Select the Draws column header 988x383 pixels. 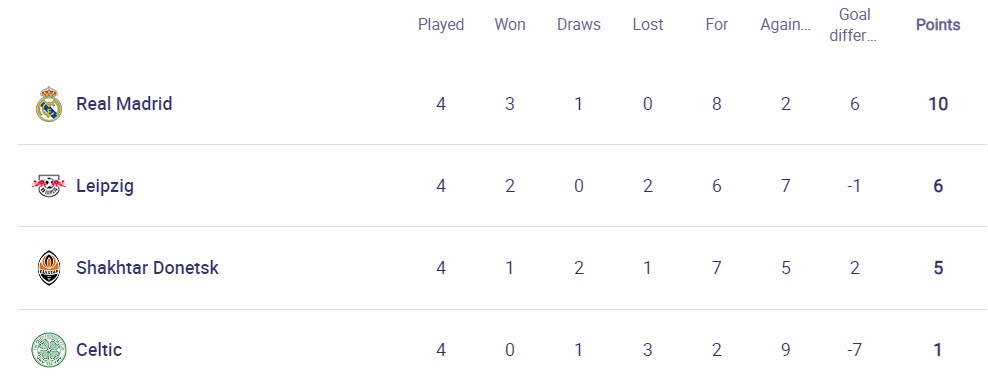pos(578,25)
